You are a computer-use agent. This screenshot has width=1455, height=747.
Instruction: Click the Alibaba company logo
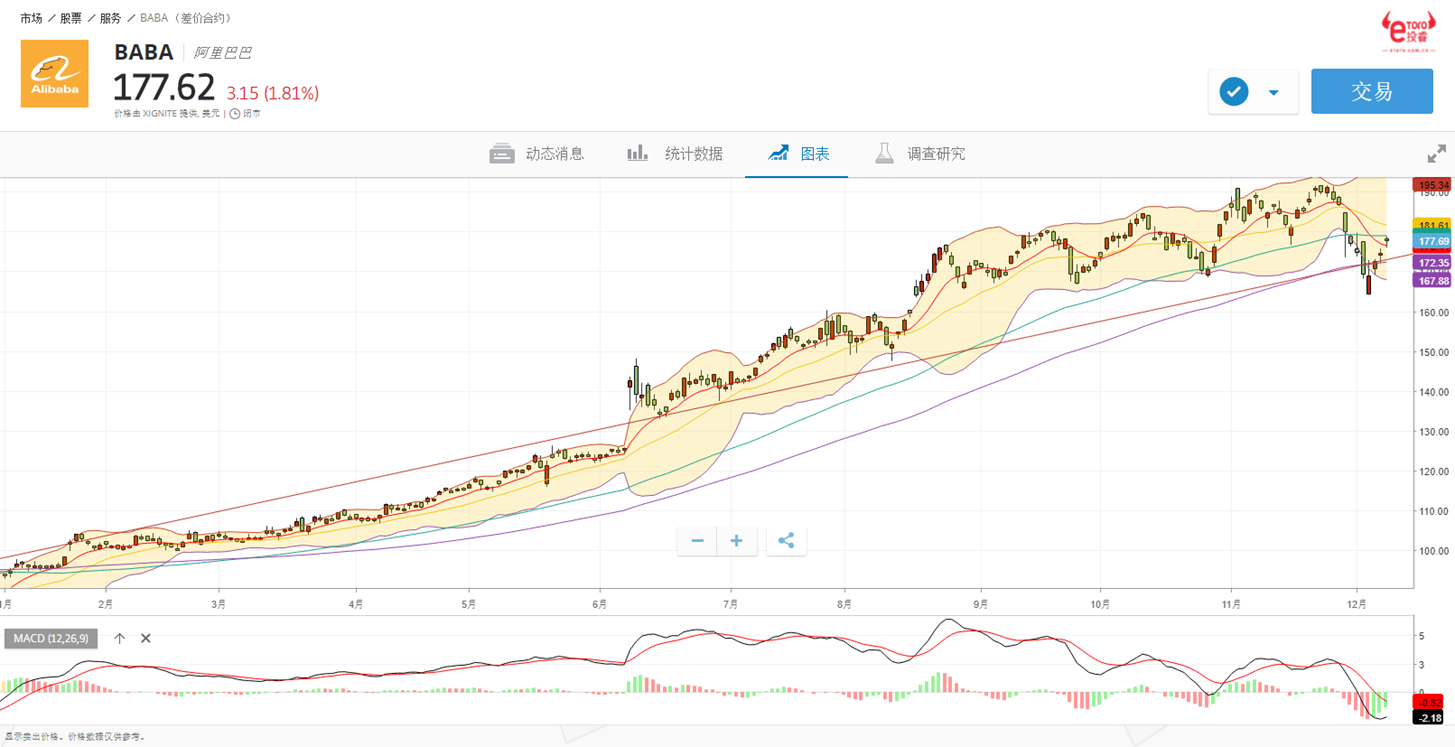[54, 73]
